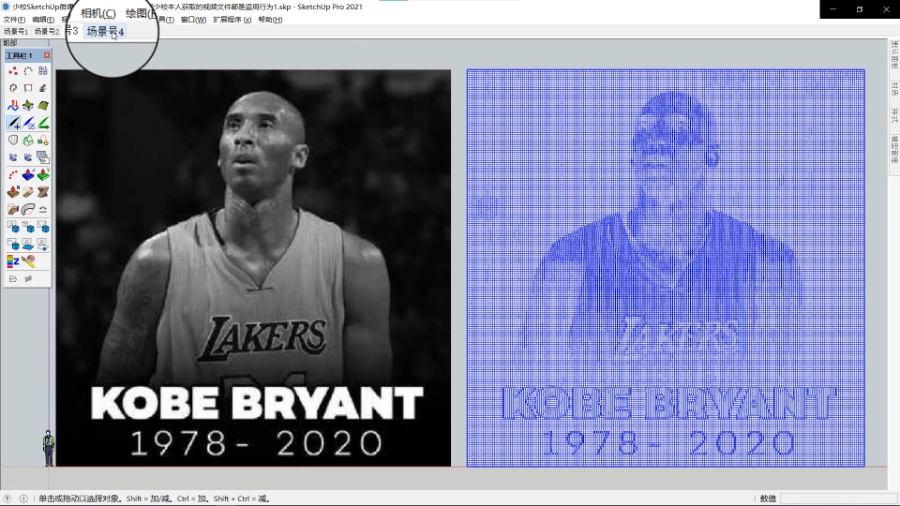Select the Kobe Bryant photo image

pos(253,268)
